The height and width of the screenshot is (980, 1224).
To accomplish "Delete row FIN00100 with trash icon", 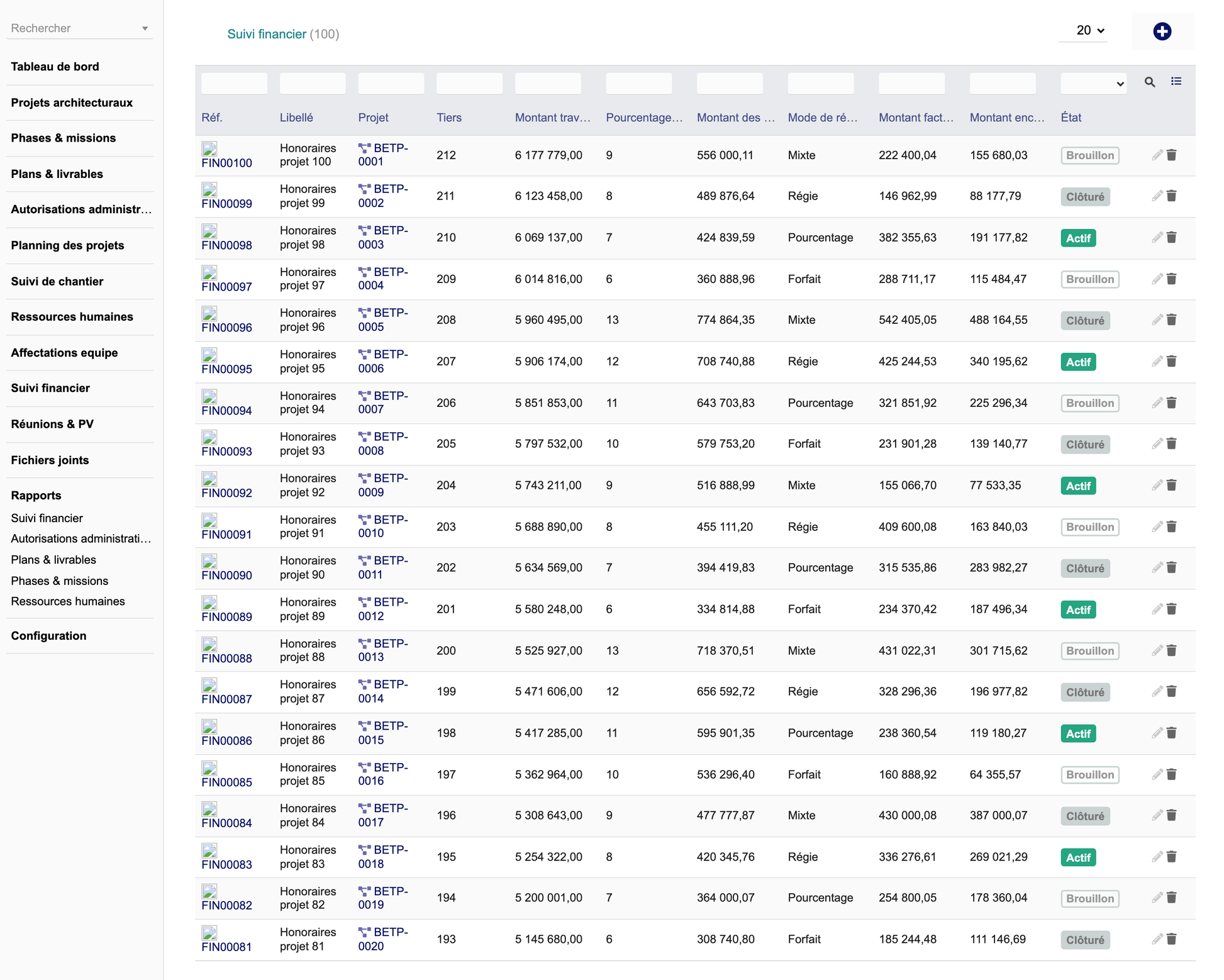I will (x=1171, y=155).
